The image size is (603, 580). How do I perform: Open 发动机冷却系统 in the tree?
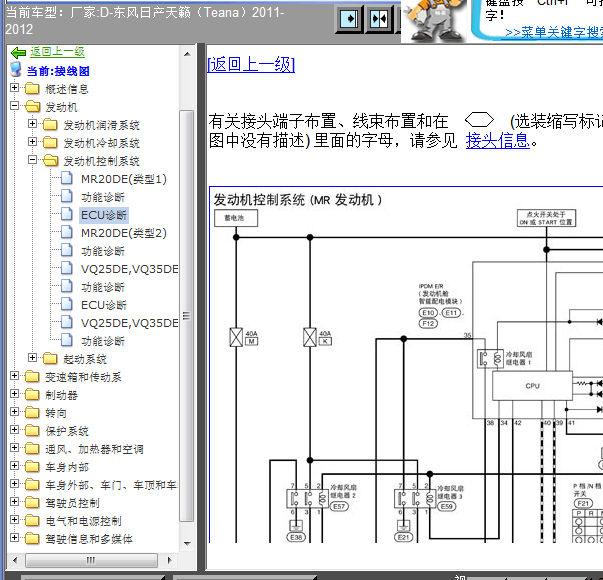point(101,143)
